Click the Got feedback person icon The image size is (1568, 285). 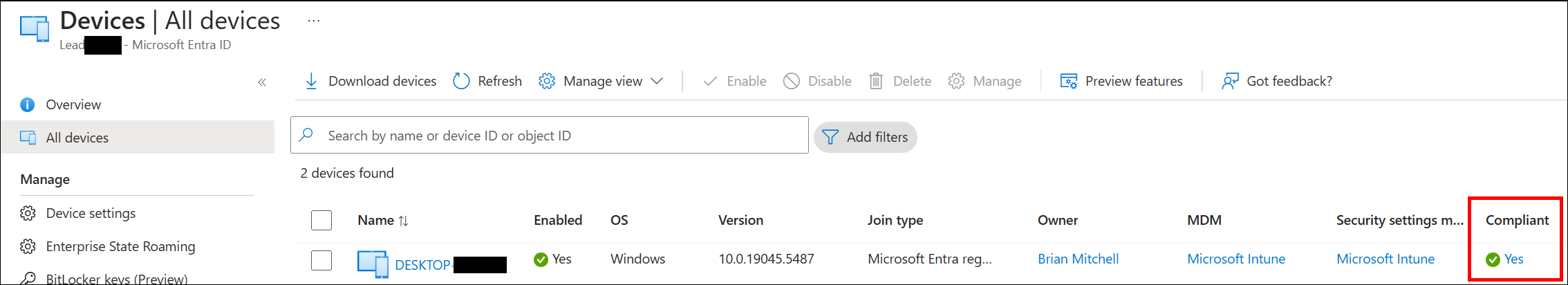[1230, 82]
